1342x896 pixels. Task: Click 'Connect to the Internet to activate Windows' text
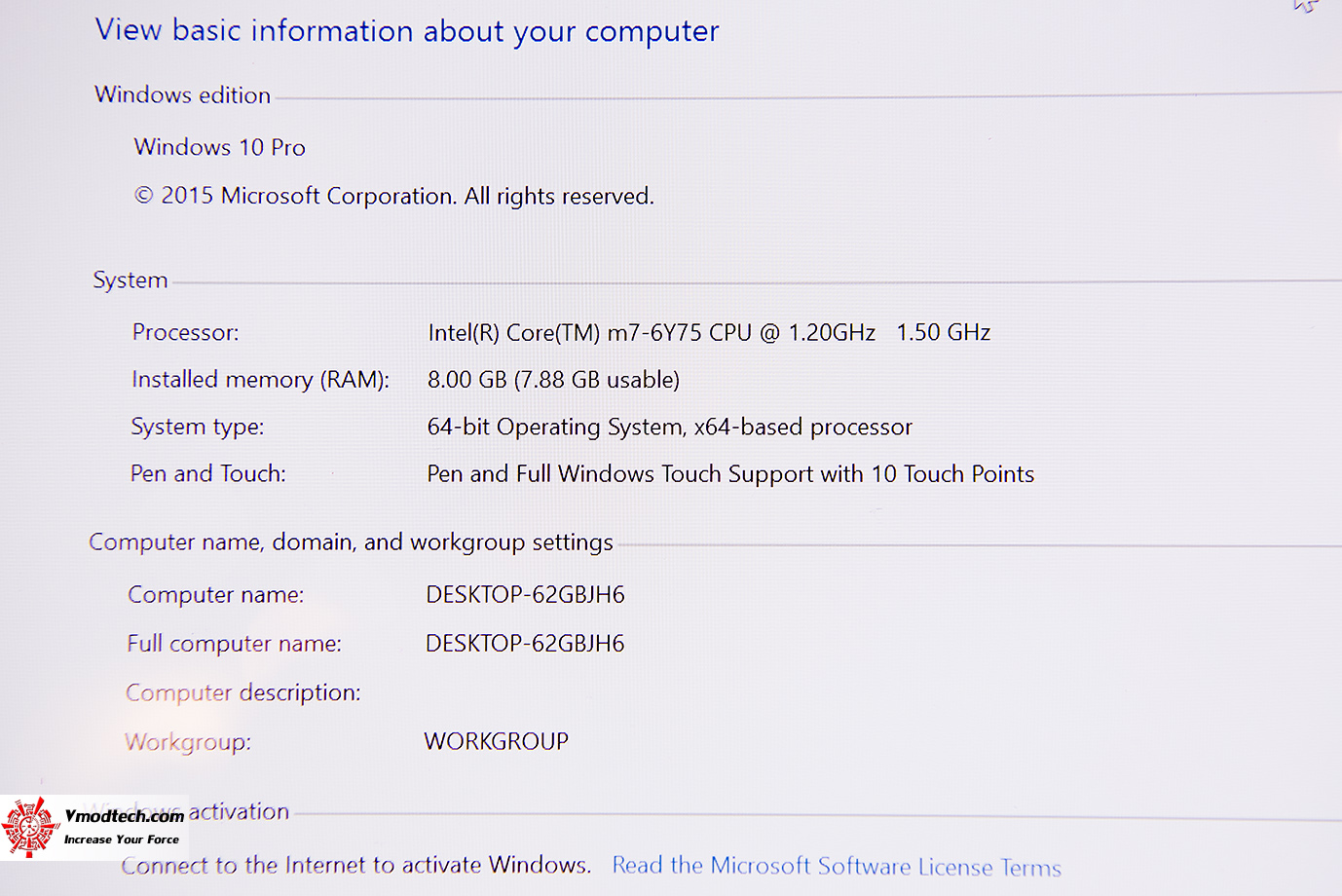pos(355,865)
